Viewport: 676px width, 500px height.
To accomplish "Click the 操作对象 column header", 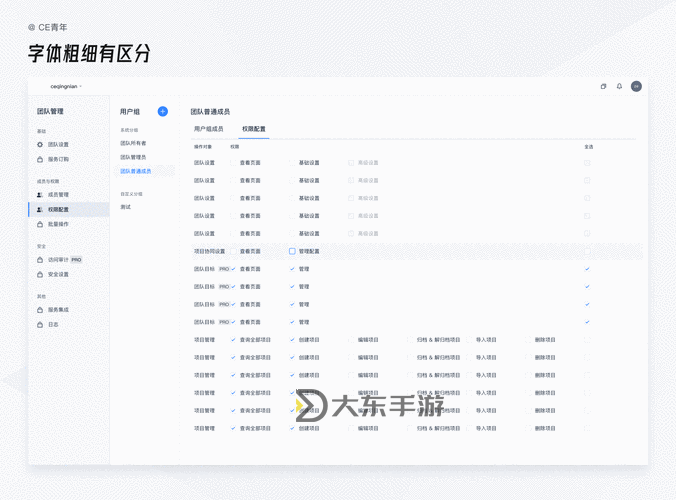I will (203, 147).
